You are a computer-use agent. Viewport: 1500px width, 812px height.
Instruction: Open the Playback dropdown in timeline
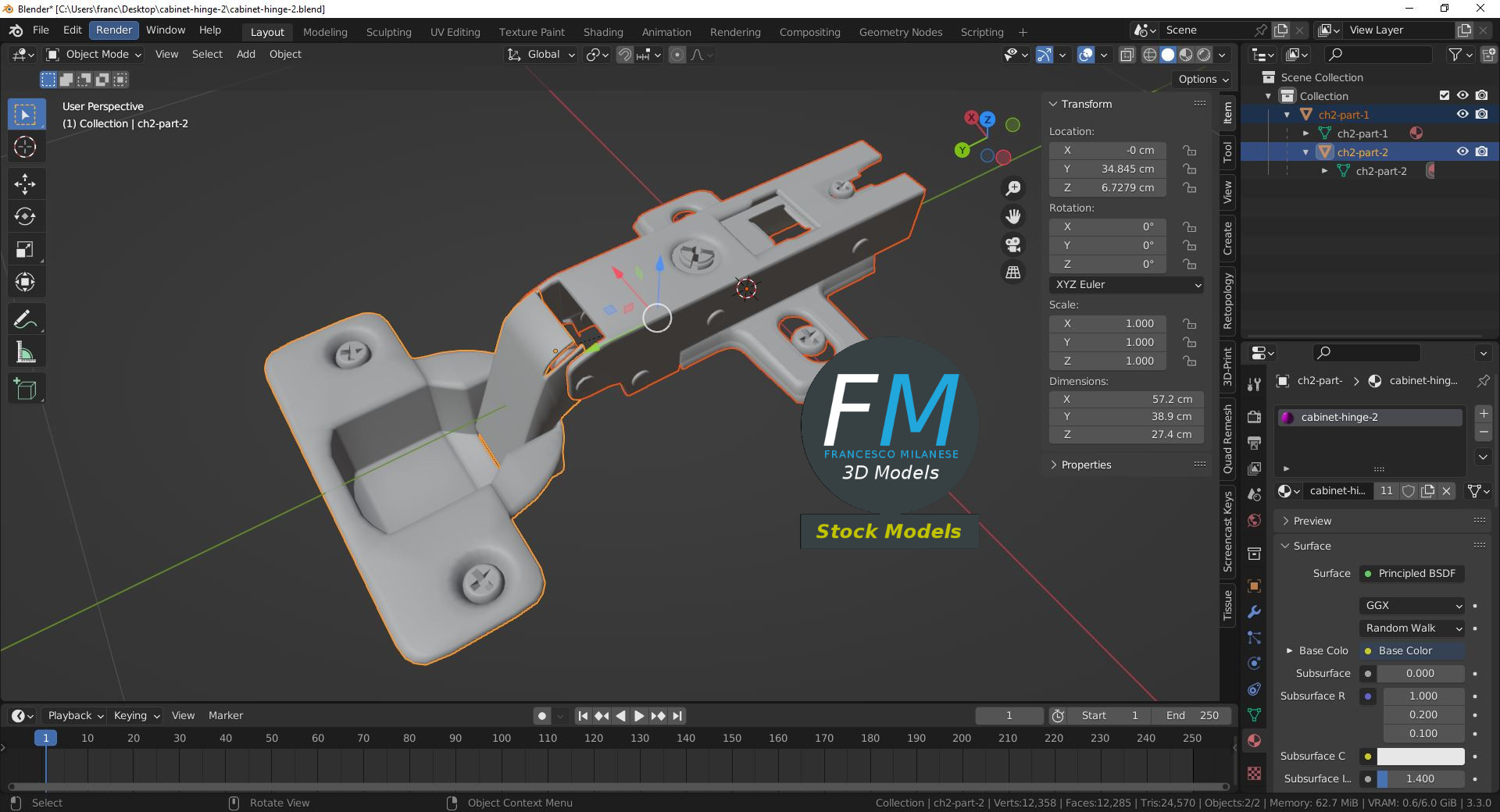(75, 716)
